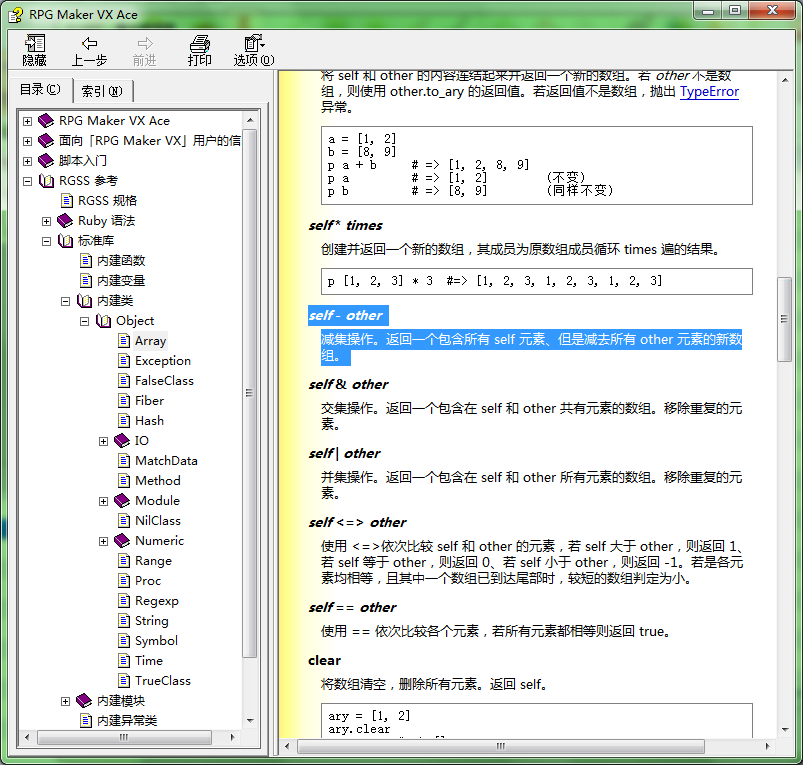The width and height of the screenshot is (803, 765).
Task: Open the MatchData topic
Action: (166, 460)
